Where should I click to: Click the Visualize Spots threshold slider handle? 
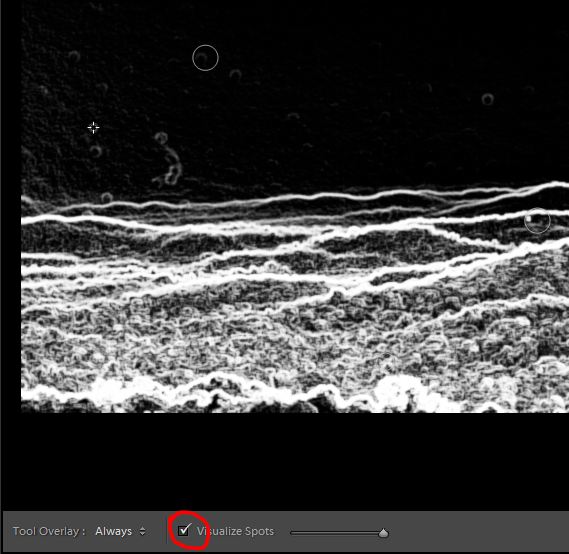pos(383,533)
